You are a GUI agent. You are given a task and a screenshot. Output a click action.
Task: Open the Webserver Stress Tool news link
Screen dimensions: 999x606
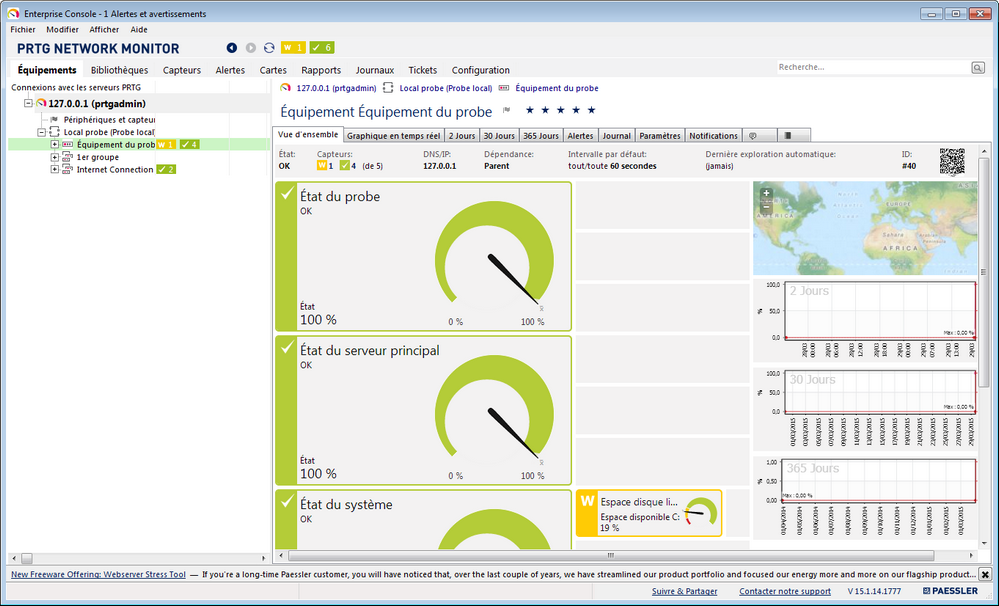(98, 575)
